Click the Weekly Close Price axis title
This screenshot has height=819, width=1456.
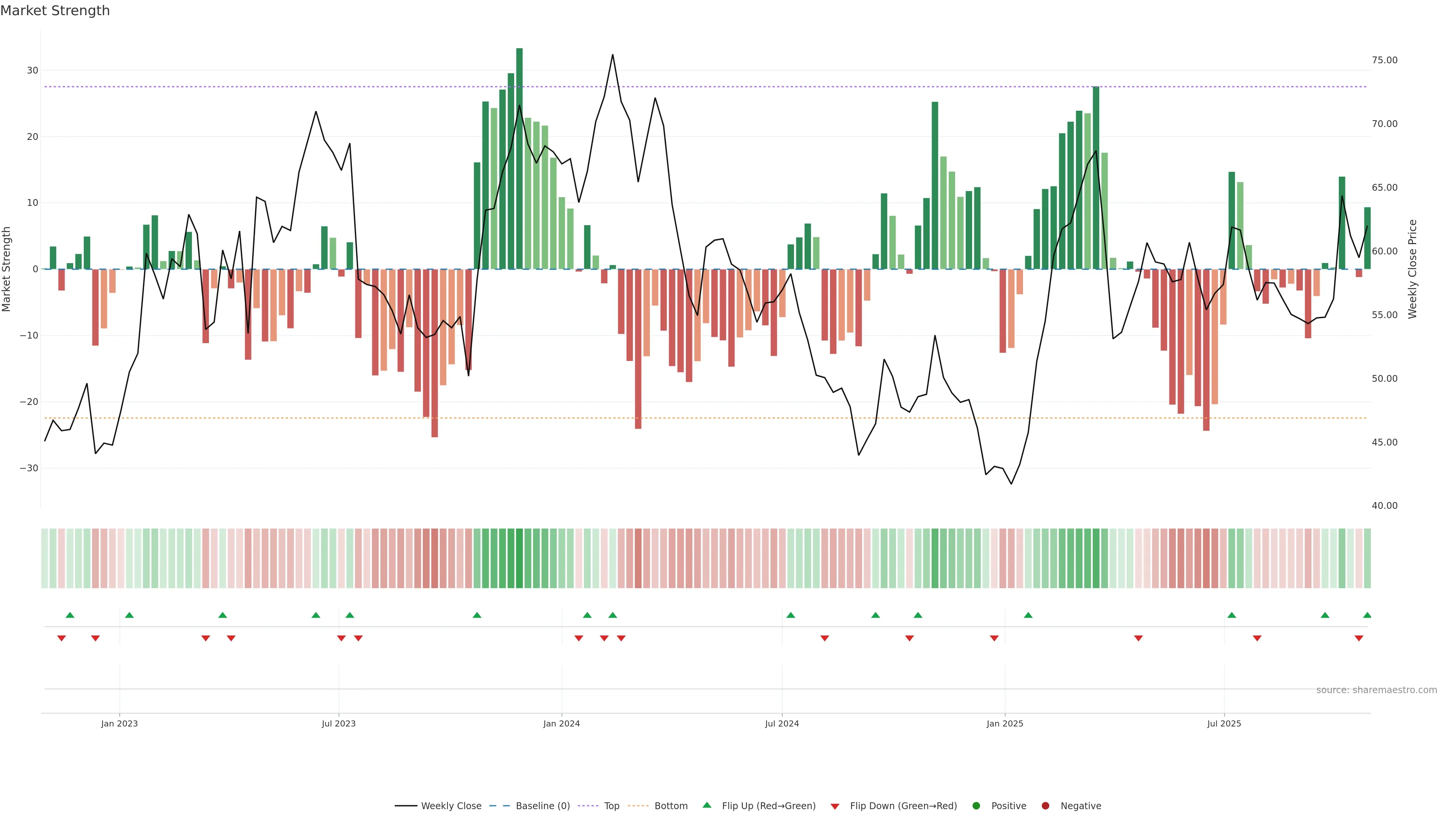pos(1412,269)
